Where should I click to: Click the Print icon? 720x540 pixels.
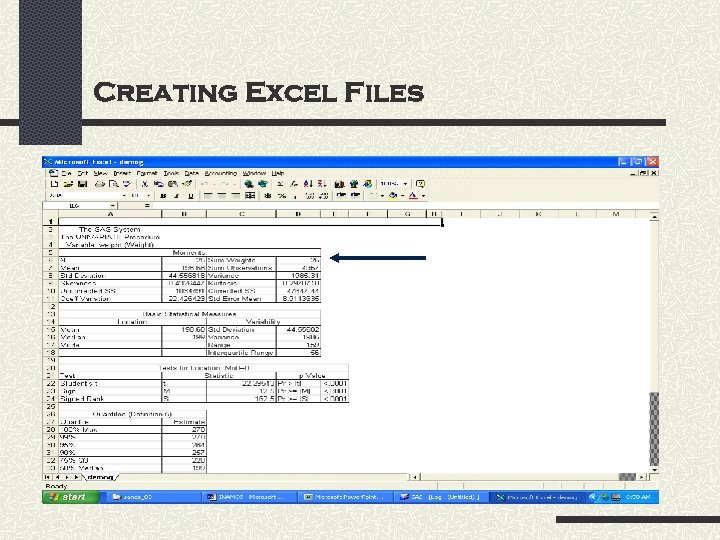(100, 184)
